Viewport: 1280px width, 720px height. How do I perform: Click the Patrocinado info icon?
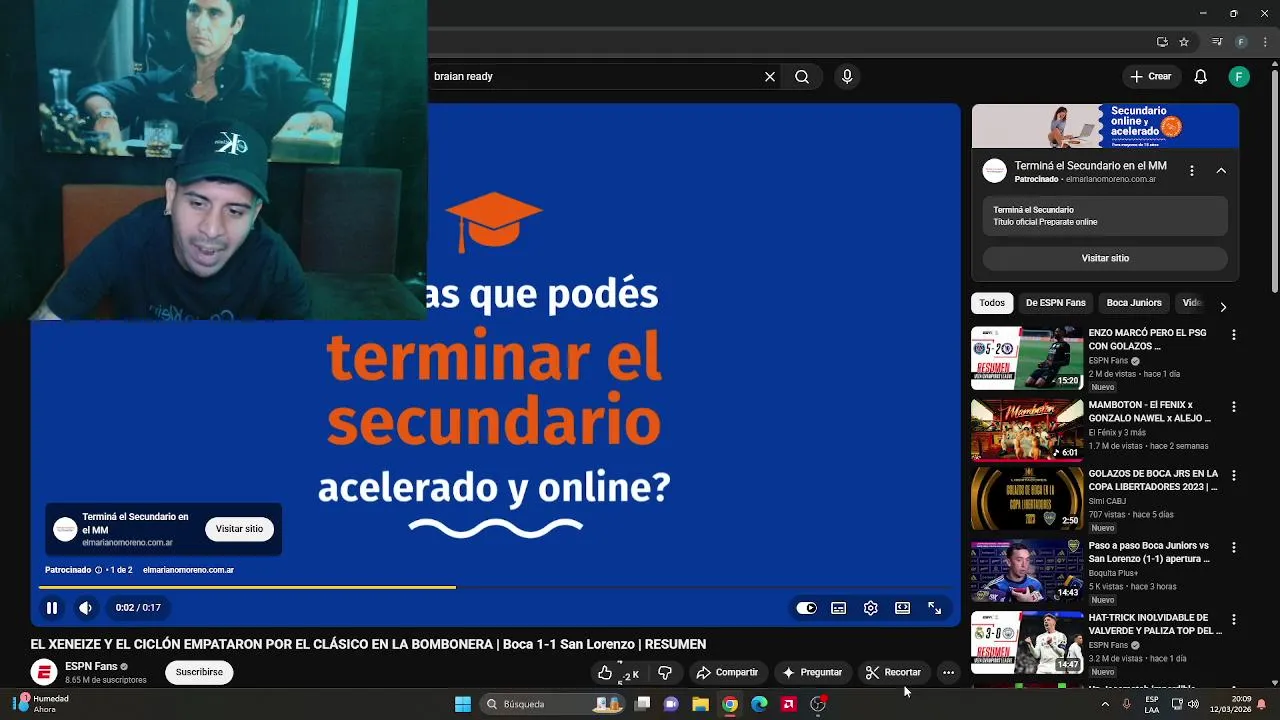coord(98,570)
